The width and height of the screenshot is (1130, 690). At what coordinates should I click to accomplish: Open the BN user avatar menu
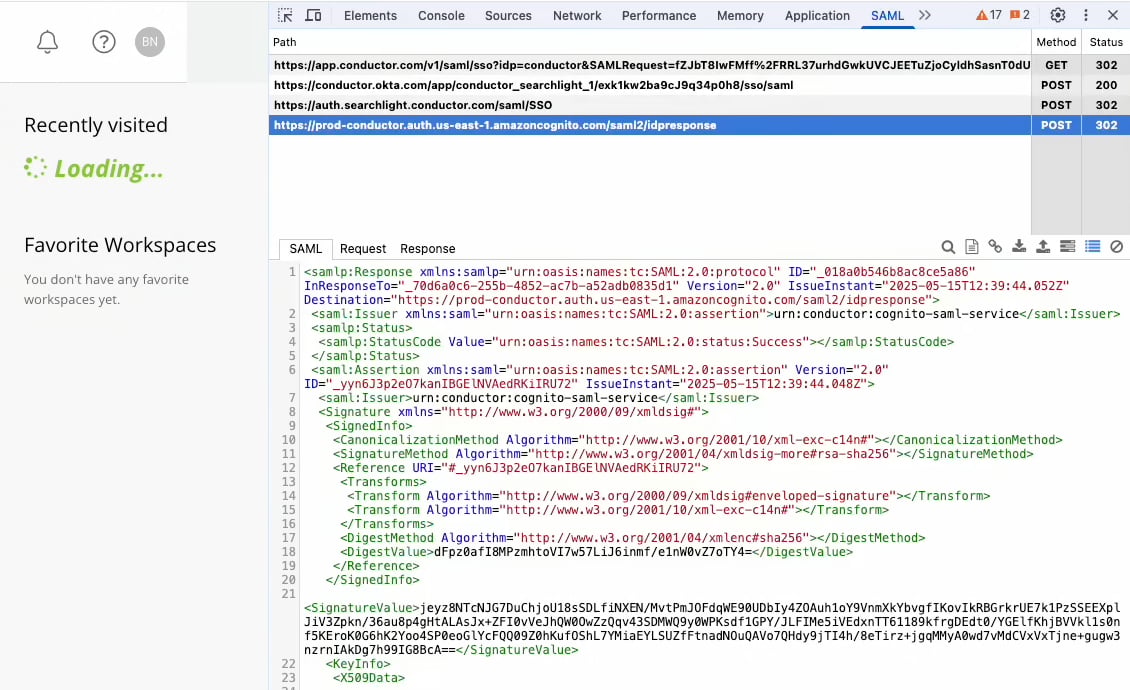150,42
